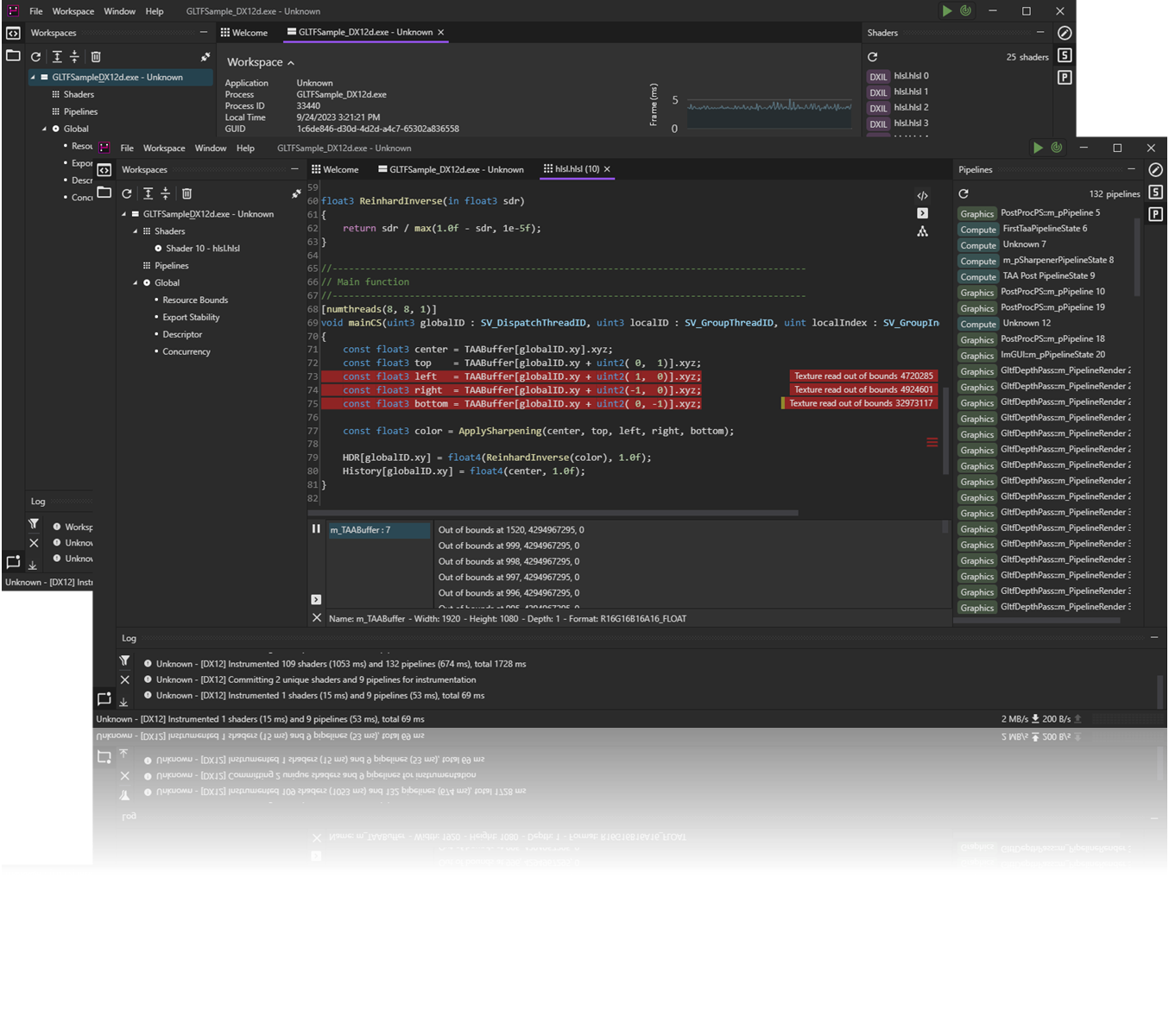Open the P side panel button

[x=1155, y=214]
